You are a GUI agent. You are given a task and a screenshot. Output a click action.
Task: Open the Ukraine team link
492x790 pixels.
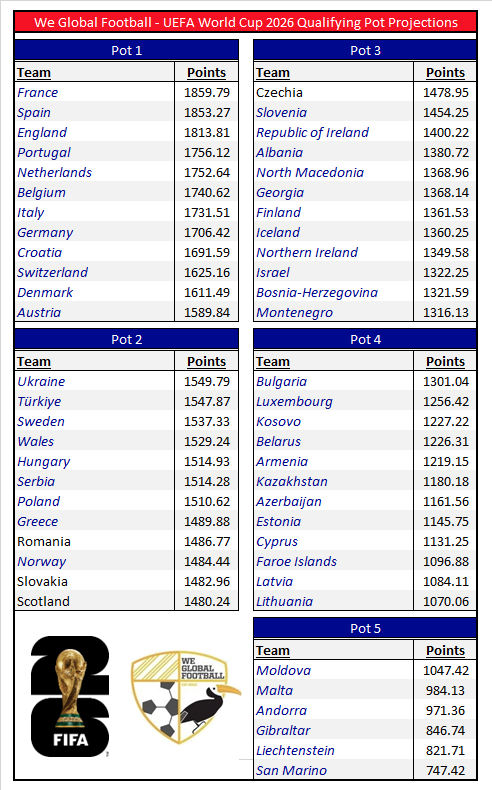(x=41, y=382)
